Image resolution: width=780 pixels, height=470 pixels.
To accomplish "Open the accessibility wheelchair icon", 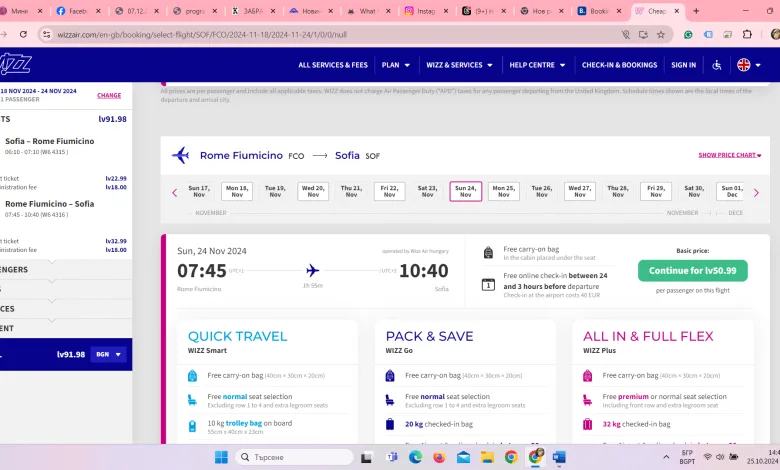I will [717, 65].
